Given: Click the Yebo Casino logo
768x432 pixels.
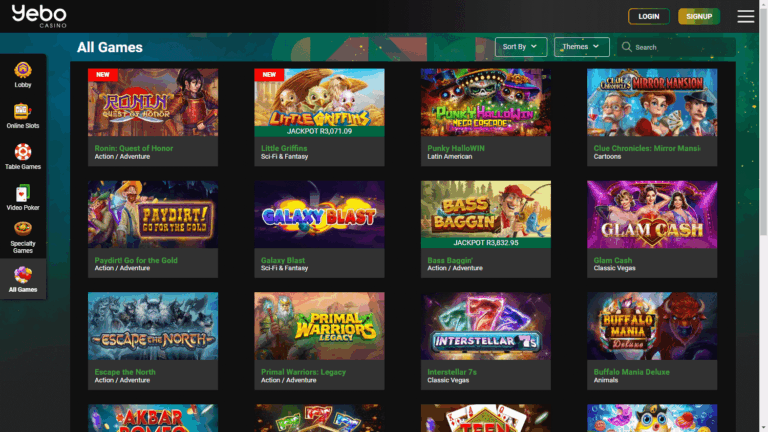Looking at the screenshot, I should tap(39, 16).
